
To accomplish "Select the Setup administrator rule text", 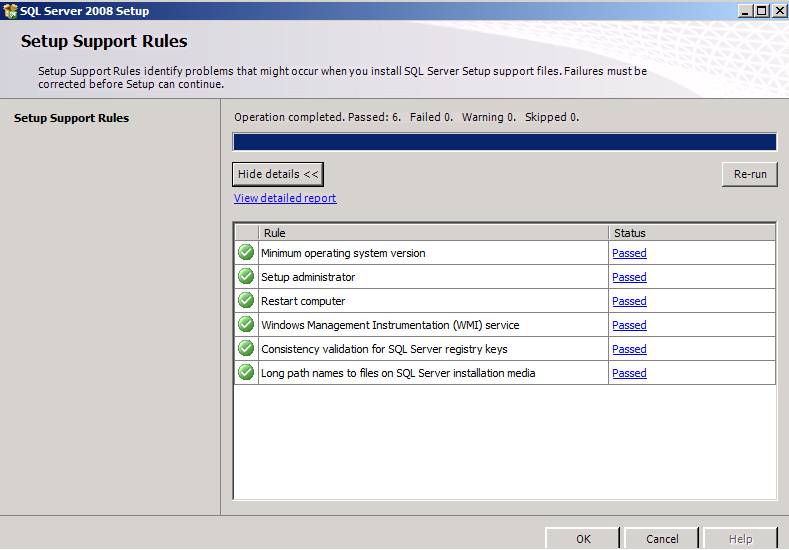I will tap(308, 277).
